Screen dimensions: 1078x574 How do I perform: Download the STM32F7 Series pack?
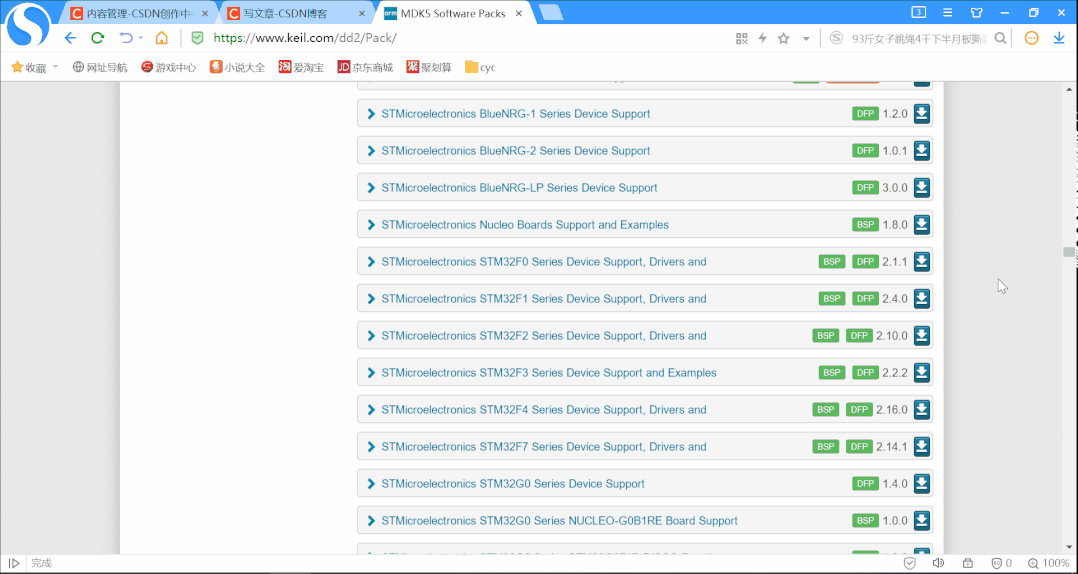click(x=921, y=447)
